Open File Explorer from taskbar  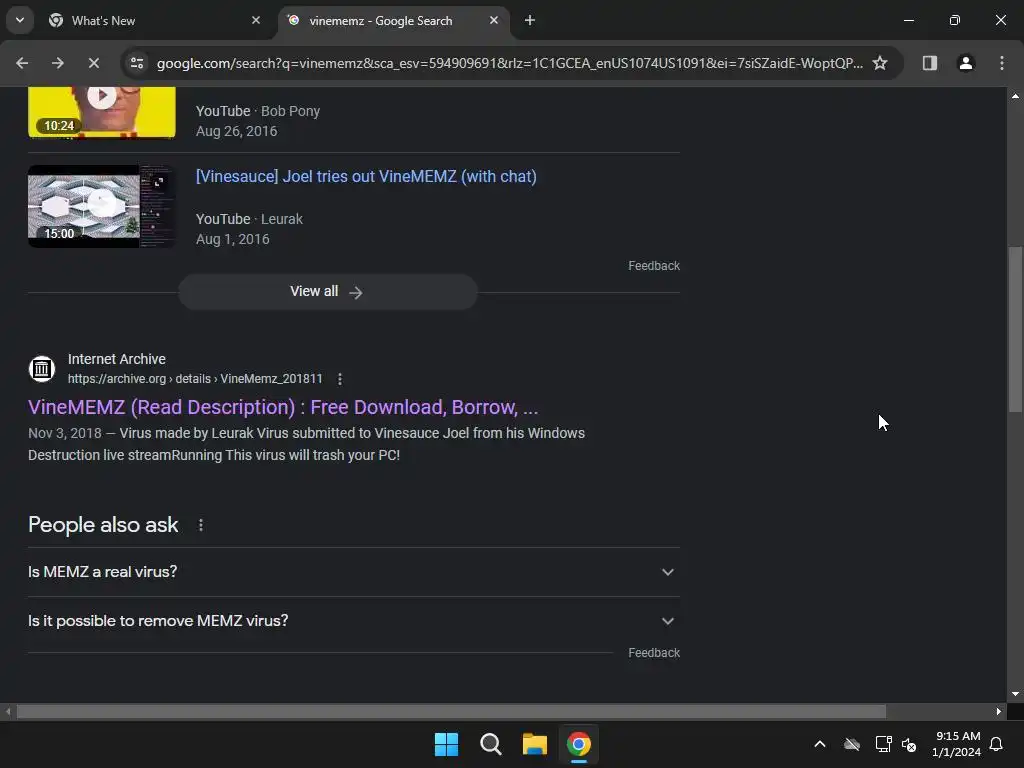coord(534,744)
